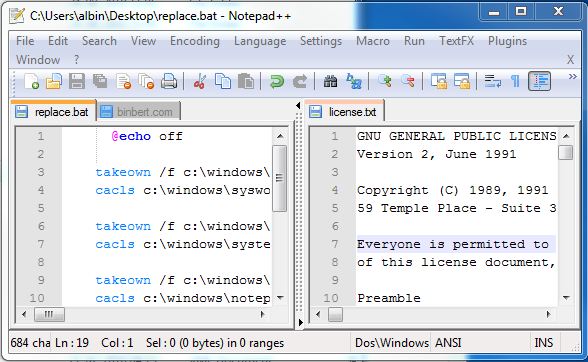Click the Save All toolbar icon
The height and width of the screenshot is (362, 588).
pyautogui.click(x=100, y=81)
